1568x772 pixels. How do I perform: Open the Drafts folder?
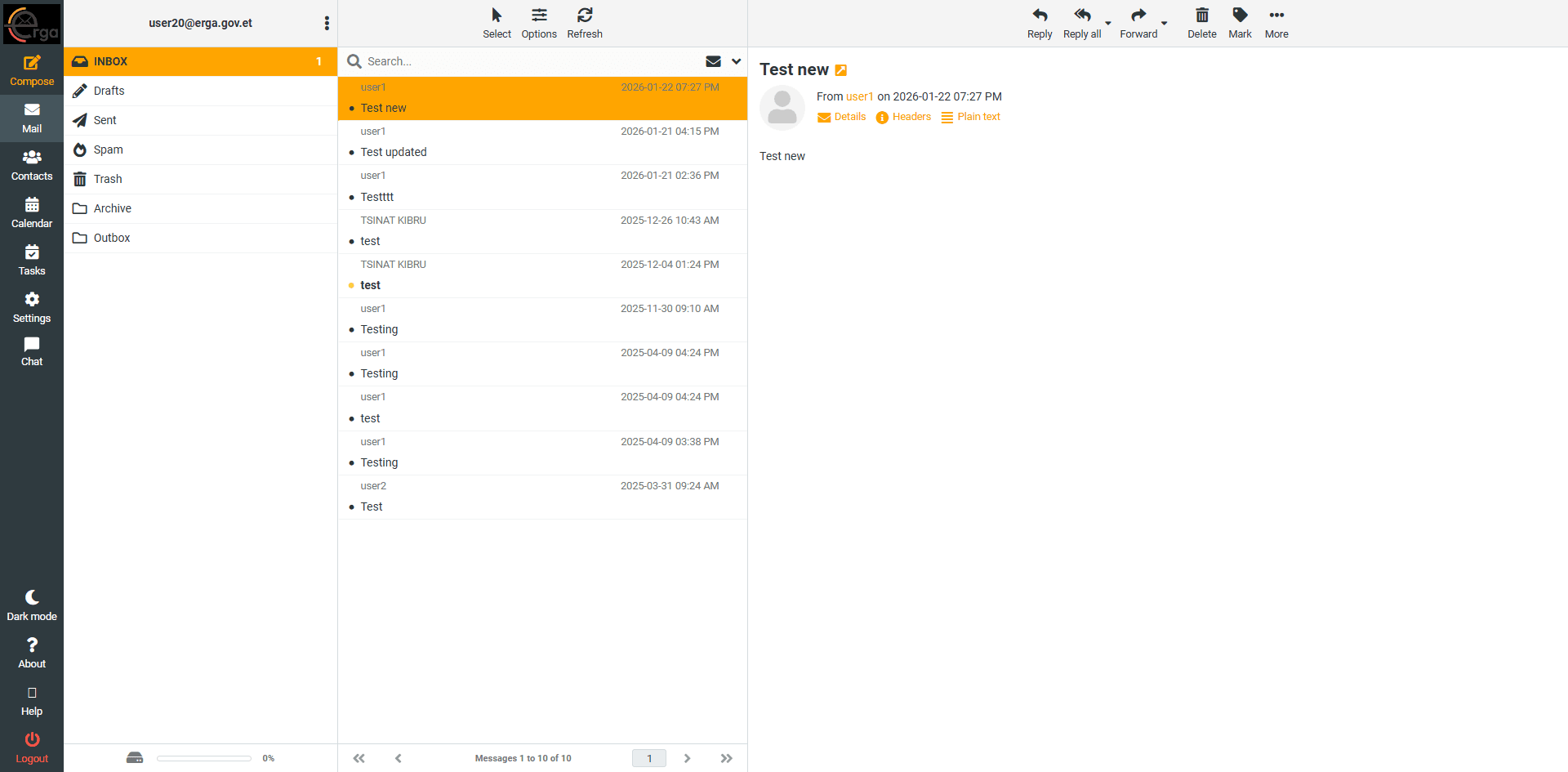pos(201,91)
